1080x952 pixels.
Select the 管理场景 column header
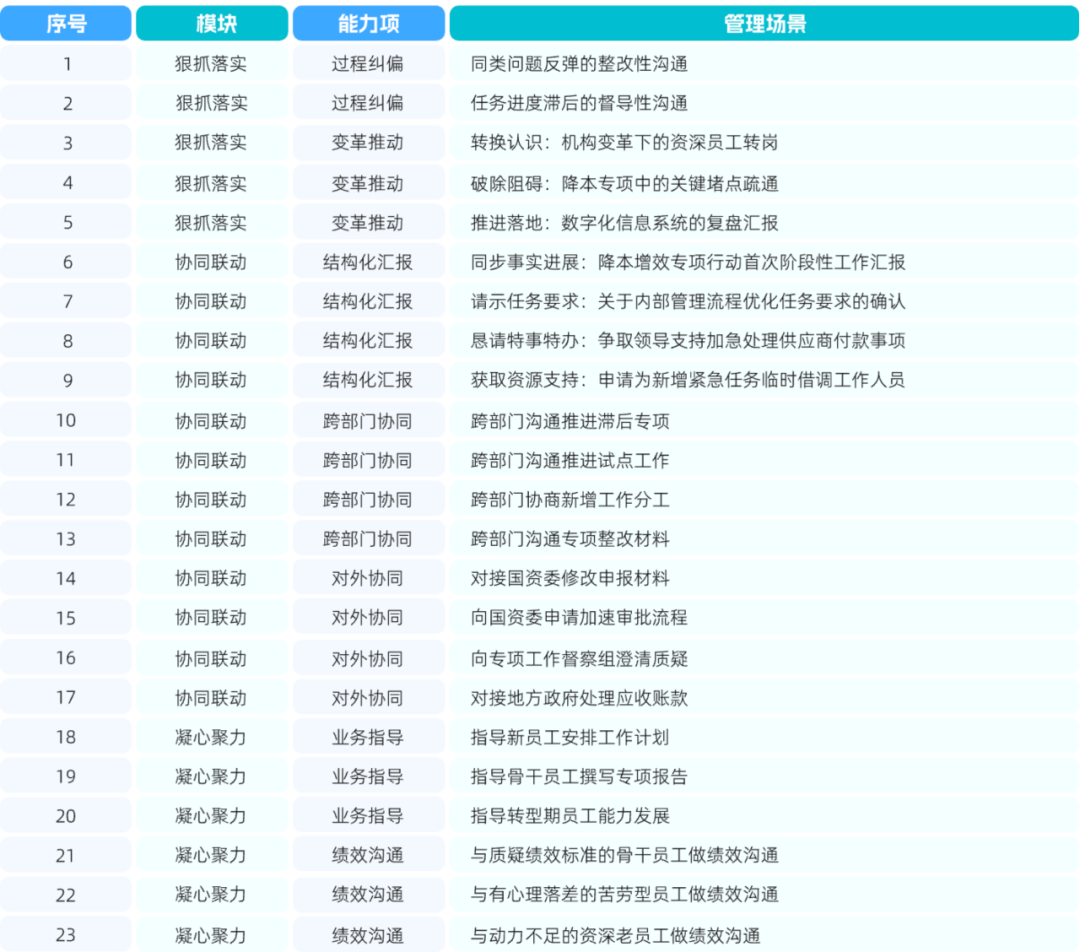pyautogui.click(x=765, y=23)
